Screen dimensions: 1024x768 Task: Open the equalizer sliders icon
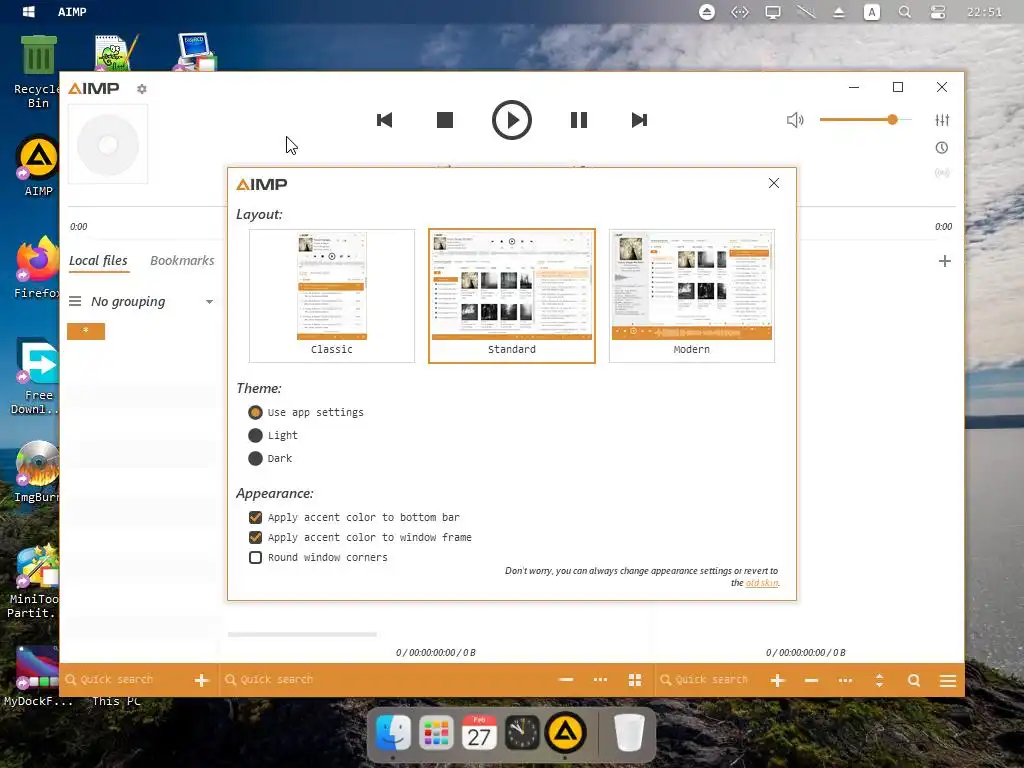(942, 120)
